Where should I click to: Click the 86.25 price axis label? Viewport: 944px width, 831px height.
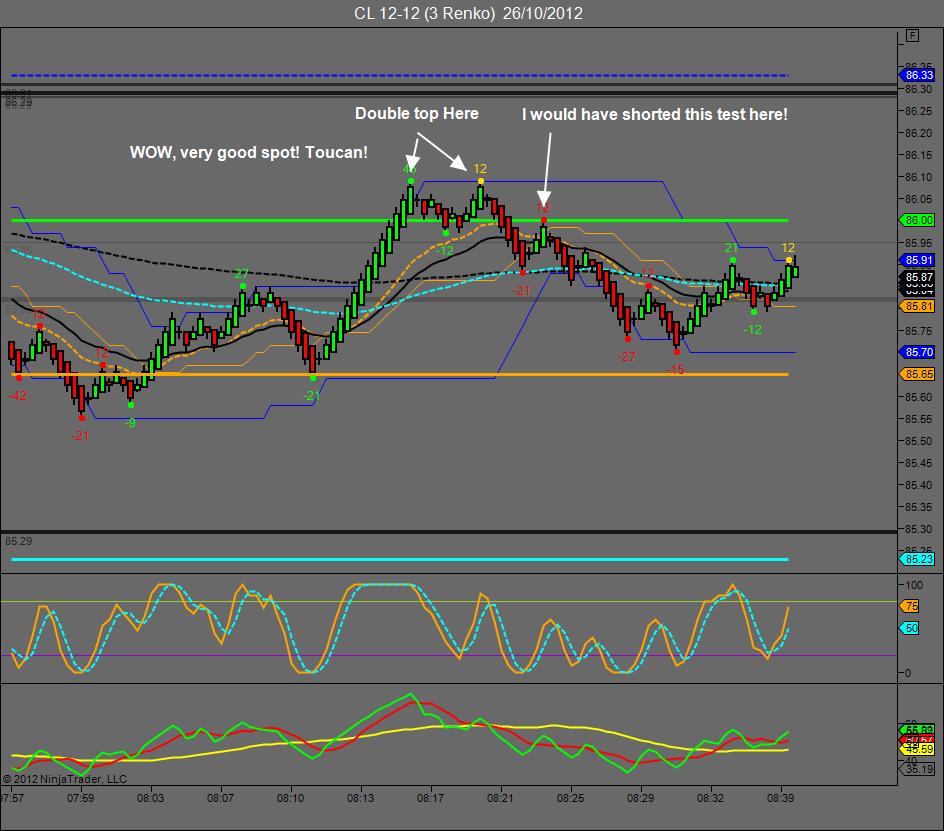918,111
